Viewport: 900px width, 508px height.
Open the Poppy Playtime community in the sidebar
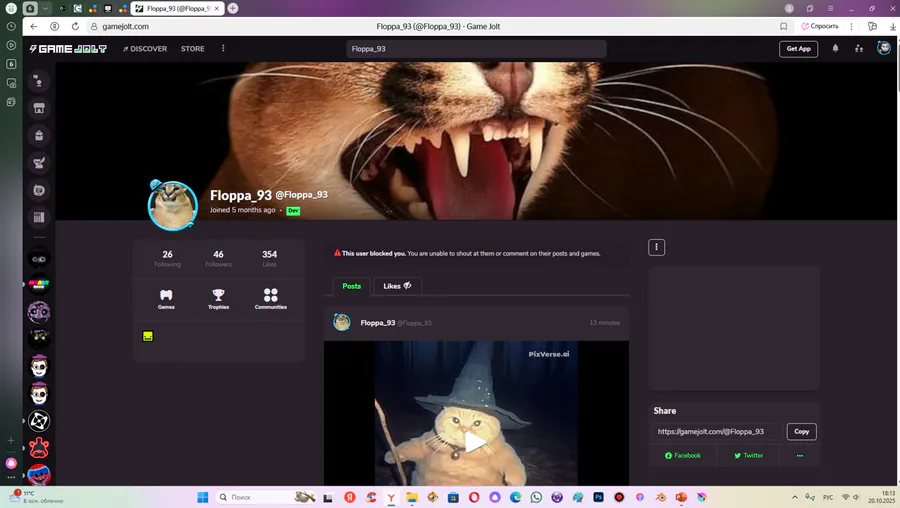coord(39,475)
